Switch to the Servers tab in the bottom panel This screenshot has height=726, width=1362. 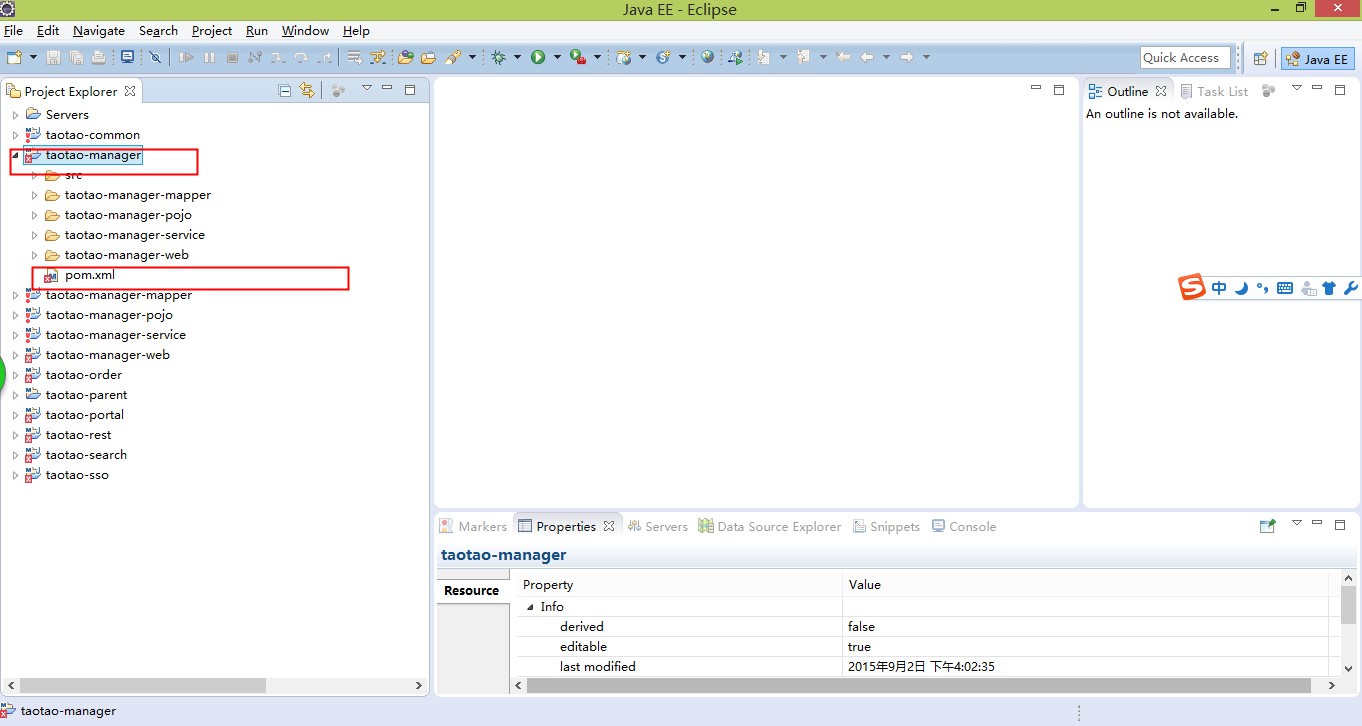pyautogui.click(x=657, y=526)
